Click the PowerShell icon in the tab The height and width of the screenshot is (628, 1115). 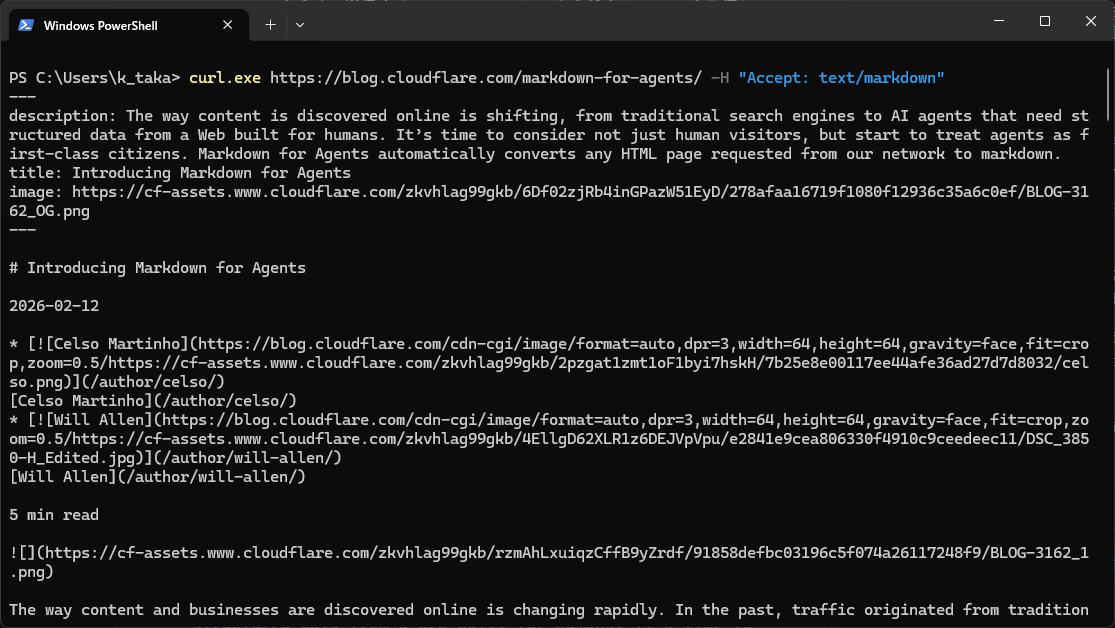pyautogui.click(x=27, y=25)
